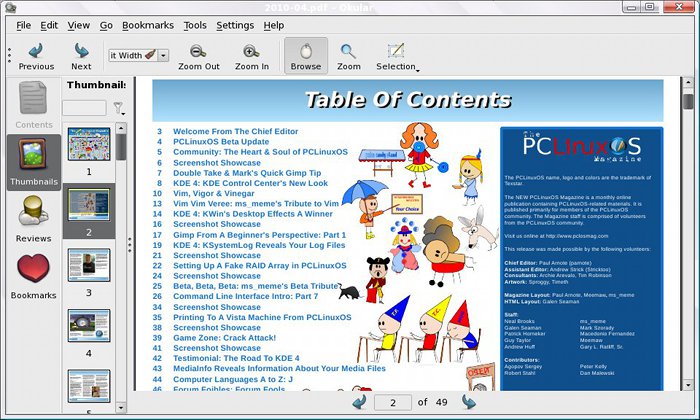Click the sidebar splitter handle dots
This screenshot has height=420, width=700.
click(x=129, y=245)
